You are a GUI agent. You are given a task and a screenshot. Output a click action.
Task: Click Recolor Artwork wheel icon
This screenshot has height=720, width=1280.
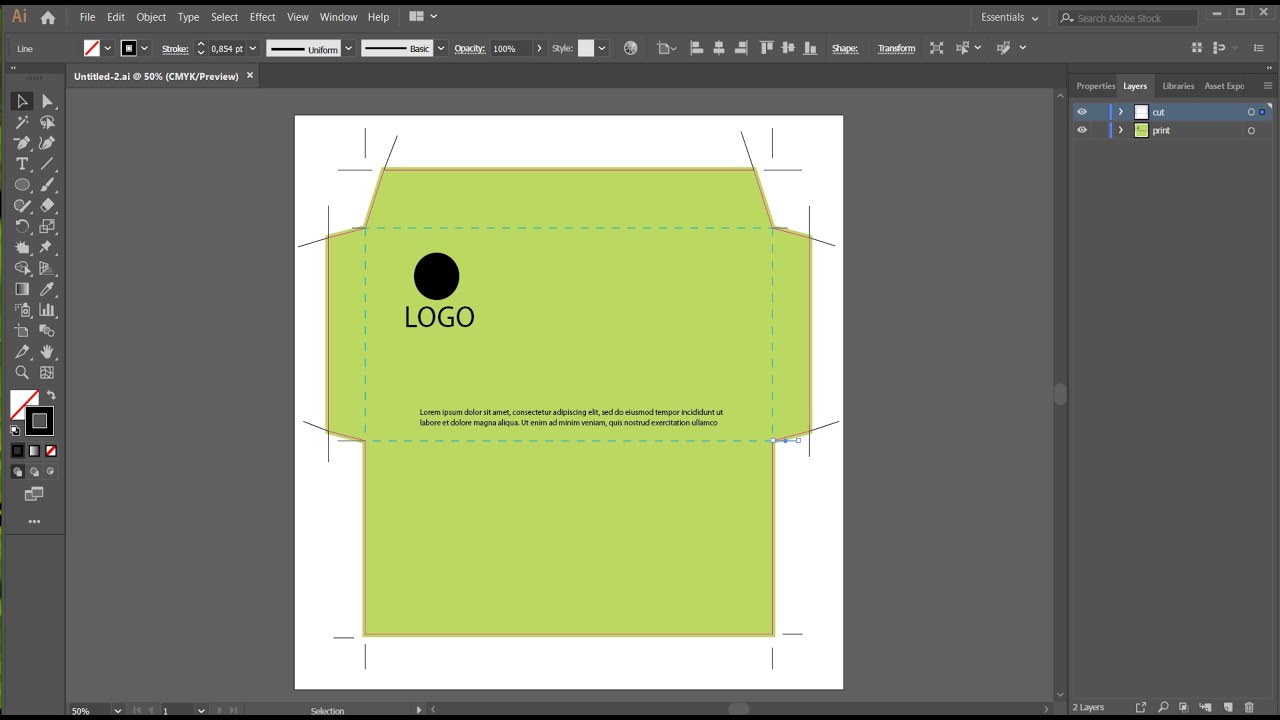coord(630,48)
